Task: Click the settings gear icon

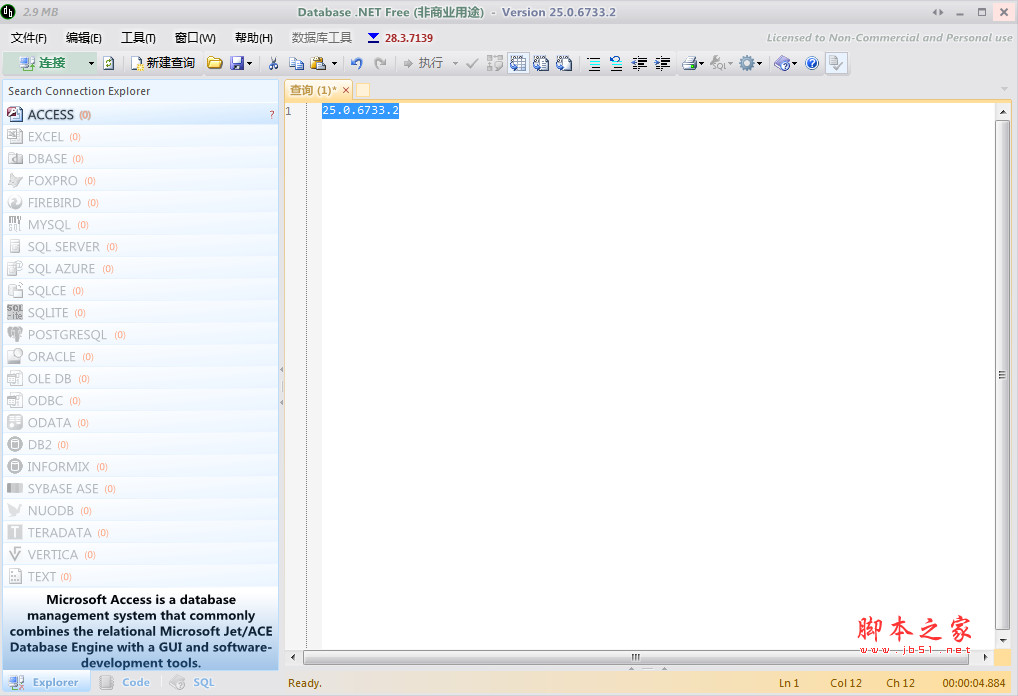Action: click(x=747, y=63)
